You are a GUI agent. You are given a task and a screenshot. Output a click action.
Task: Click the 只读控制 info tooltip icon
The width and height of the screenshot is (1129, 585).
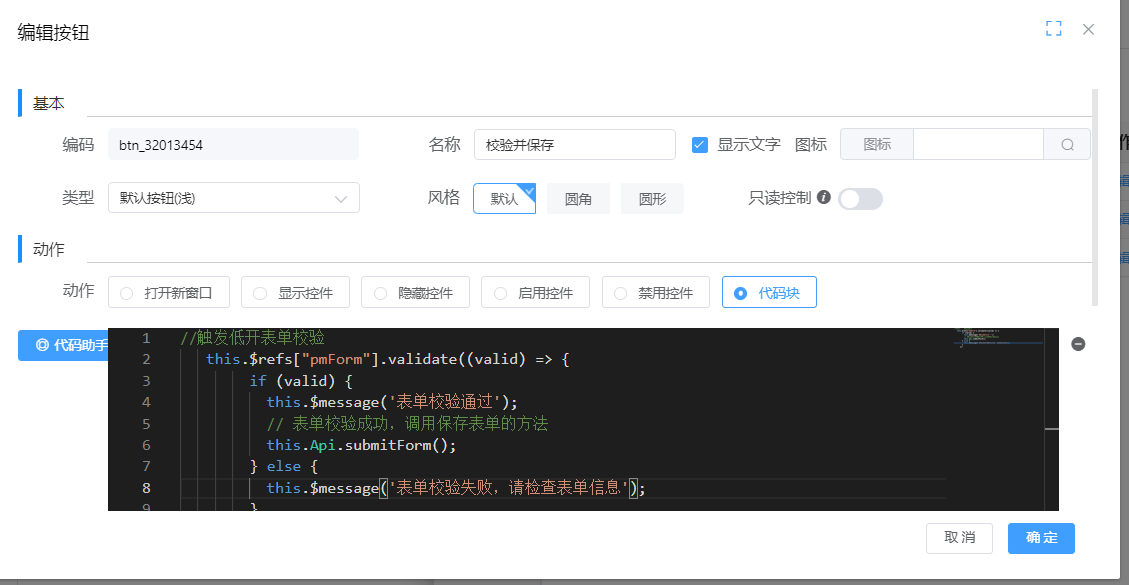click(824, 197)
